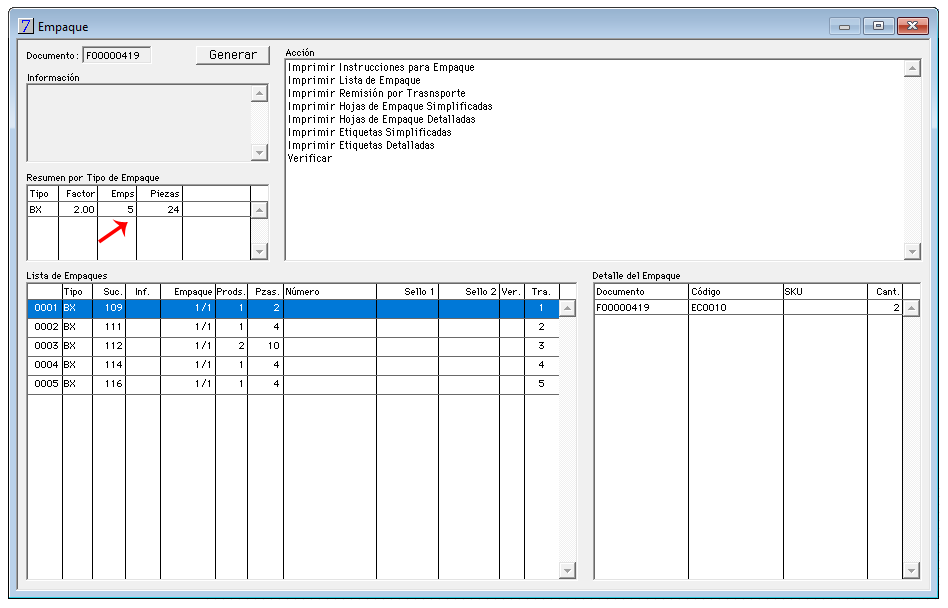Click Detalle del Empaque scroll down arrow
This screenshot has width=948, height=608.
(911, 570)
